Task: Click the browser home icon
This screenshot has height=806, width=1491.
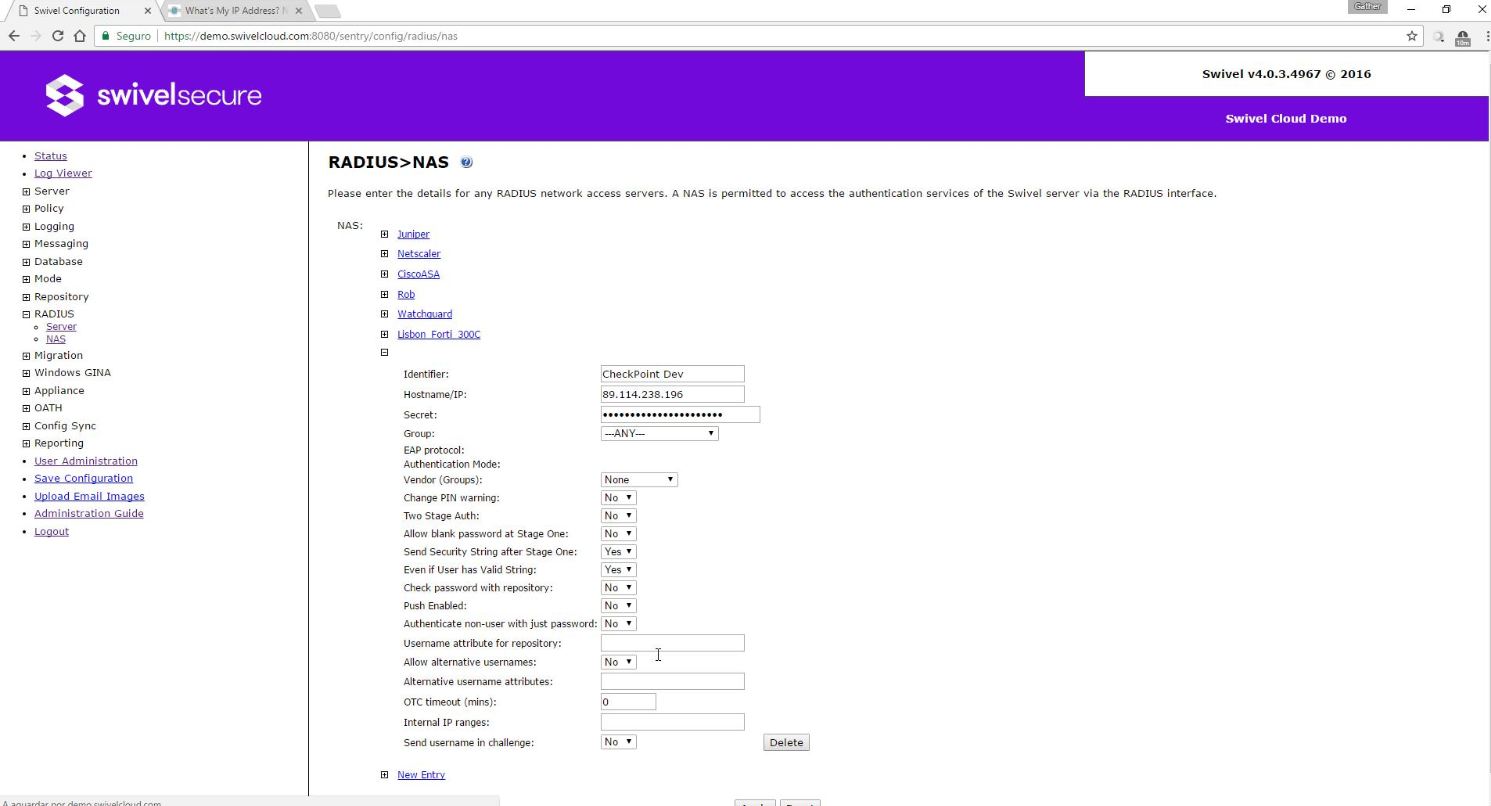Action: [80, 36]
